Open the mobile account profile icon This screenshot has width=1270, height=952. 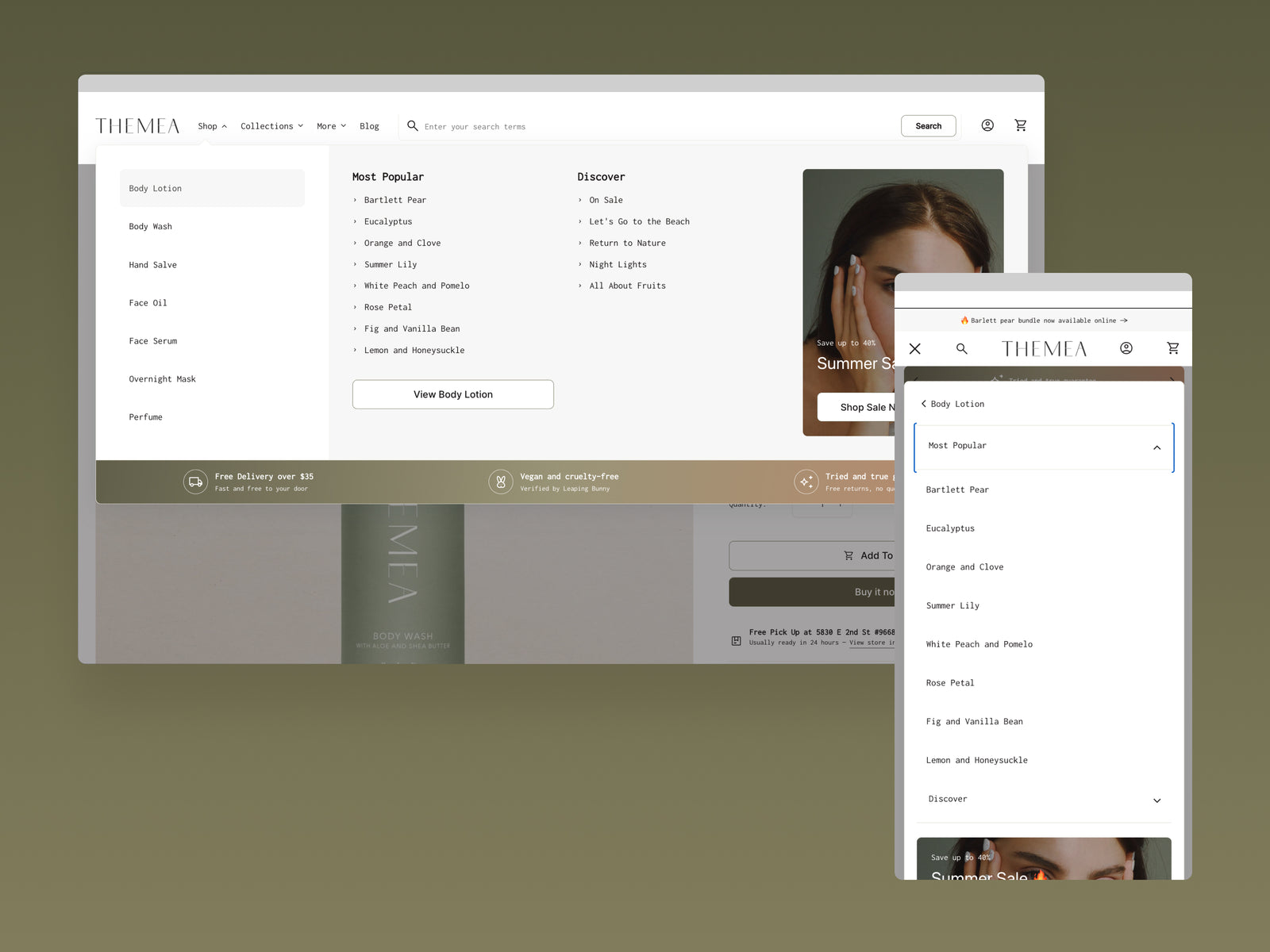click(x=1126, y=348)
